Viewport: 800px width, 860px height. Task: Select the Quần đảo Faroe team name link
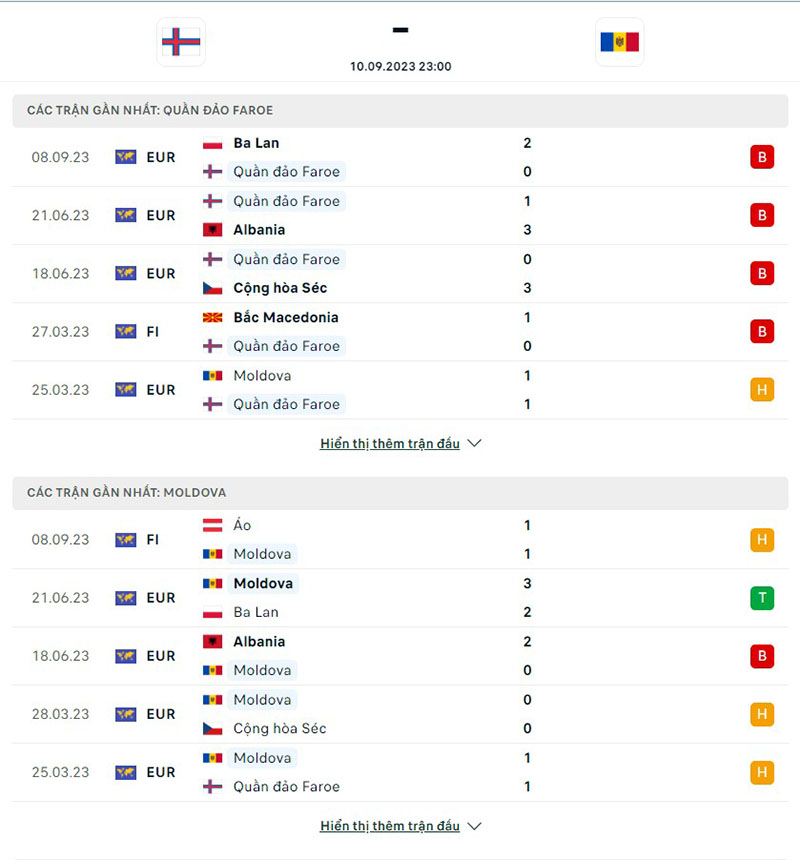tap(287, 171)
